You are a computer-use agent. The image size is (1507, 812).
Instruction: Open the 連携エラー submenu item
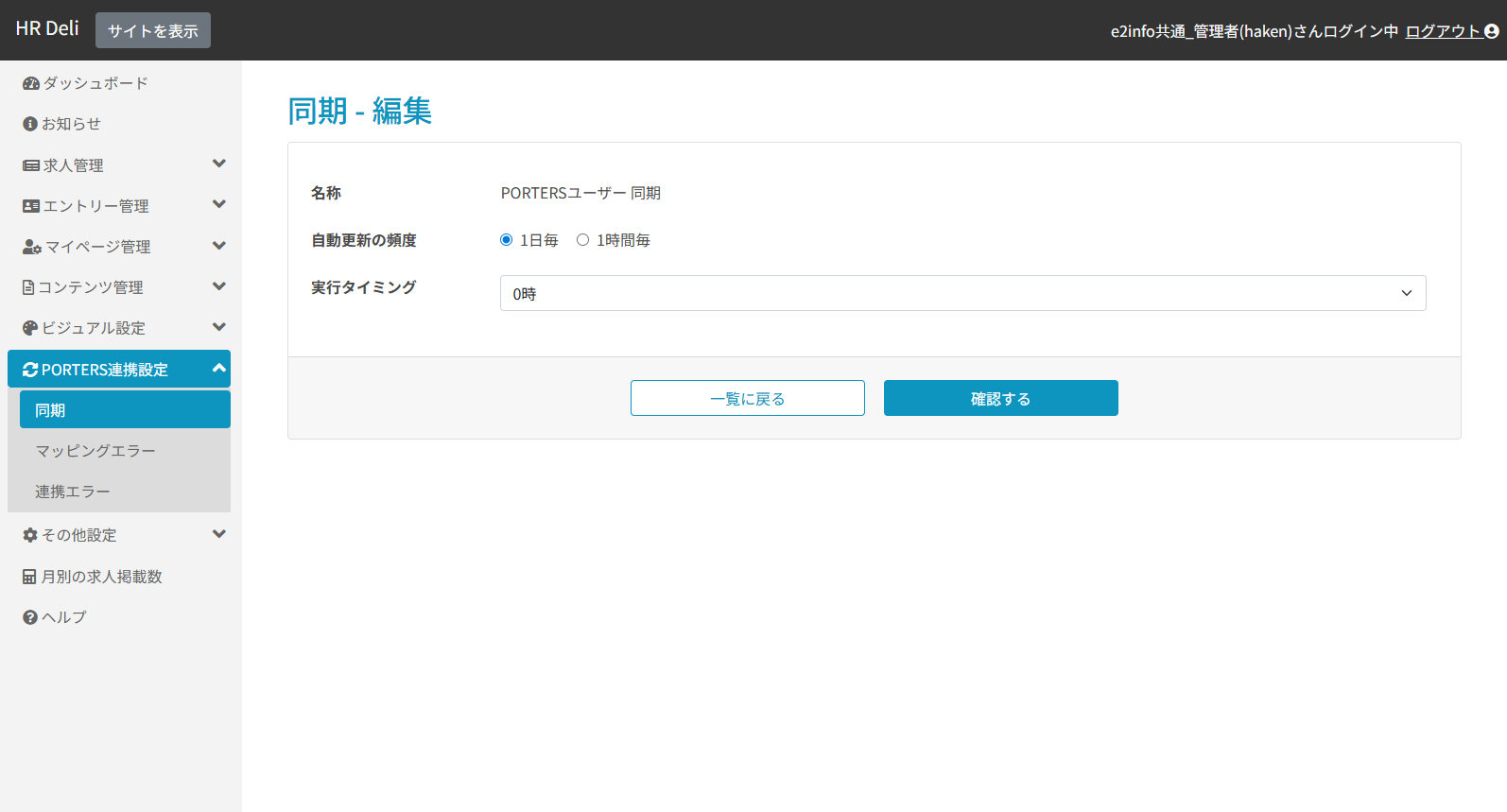73,492
